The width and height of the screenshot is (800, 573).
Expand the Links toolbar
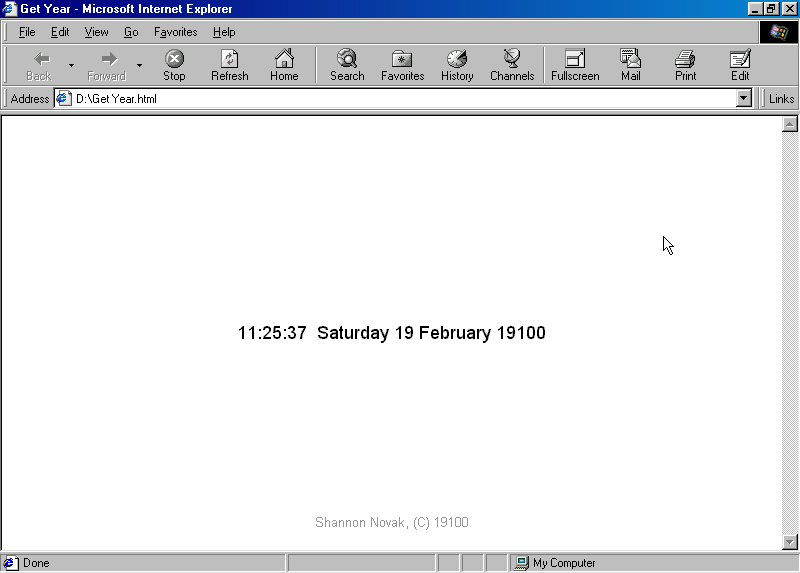click(x=781, y=98)
